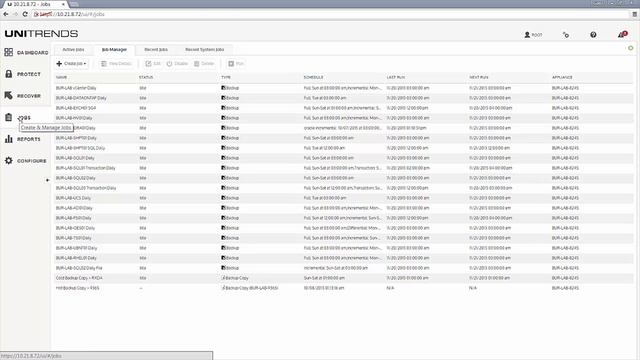The width and height of the screenshot is (640, 360).
Task: Select the browser tab titled Jobs
Action: pos(35,4)
